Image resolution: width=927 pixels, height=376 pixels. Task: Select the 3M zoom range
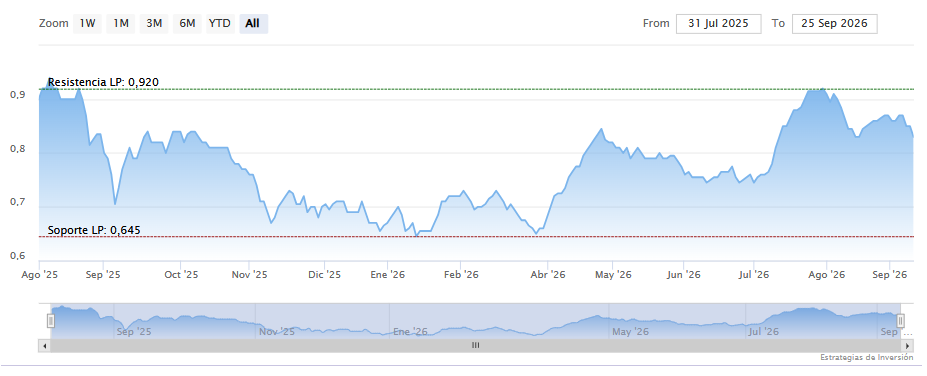[x=154, y=24]
